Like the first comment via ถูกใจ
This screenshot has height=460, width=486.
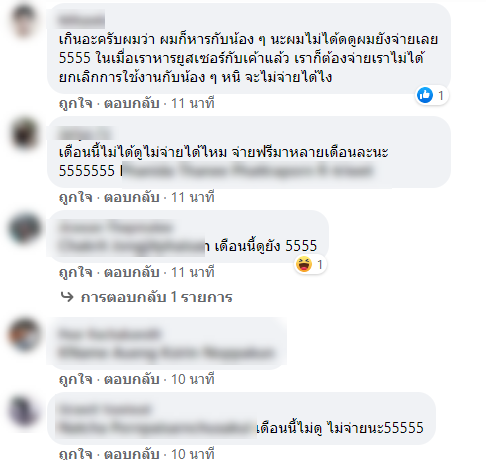(x=76, y=103)
